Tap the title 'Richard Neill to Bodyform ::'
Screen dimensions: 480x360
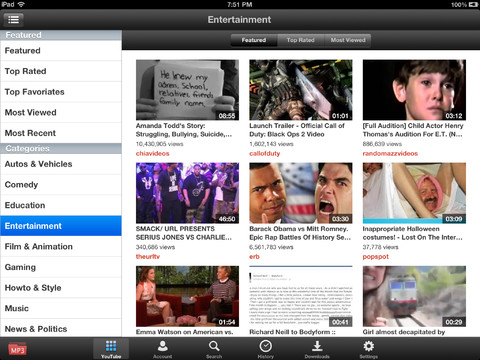[x=292, y=332]
